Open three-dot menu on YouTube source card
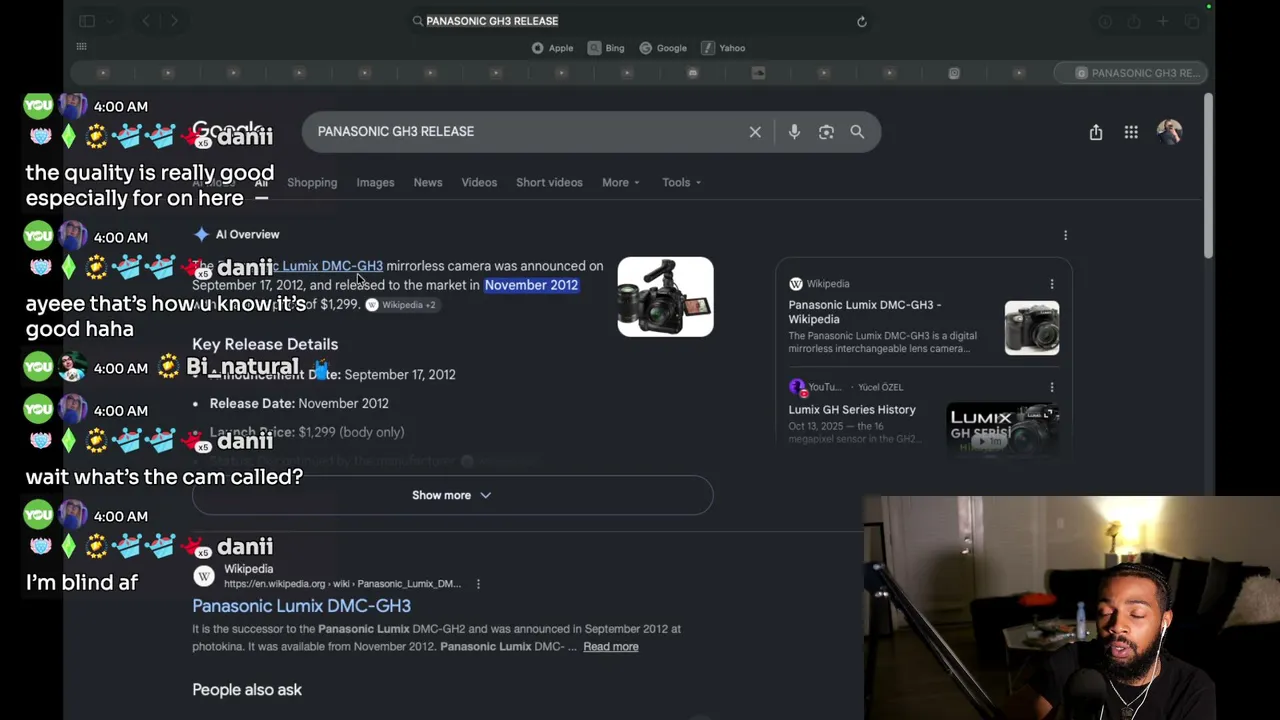The image size is (1280, 720). [x=1052, y=387]
